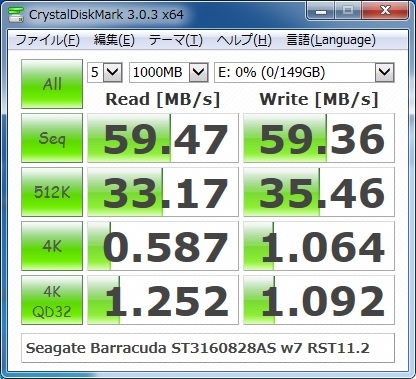The image size is (416, 379).
Task: Select the Seq write result 59.36
Action: [x=319, y=138]
